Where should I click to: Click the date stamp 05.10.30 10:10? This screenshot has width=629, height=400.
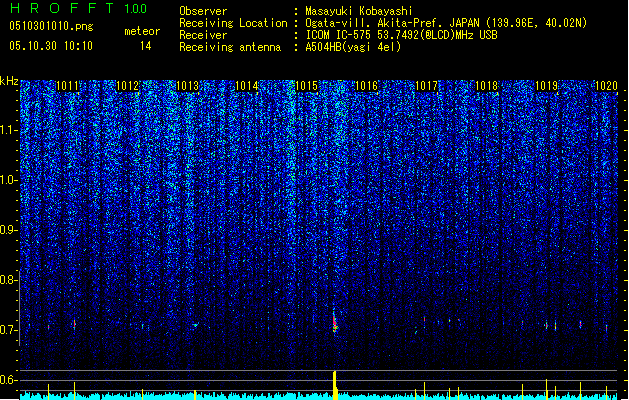51,46
